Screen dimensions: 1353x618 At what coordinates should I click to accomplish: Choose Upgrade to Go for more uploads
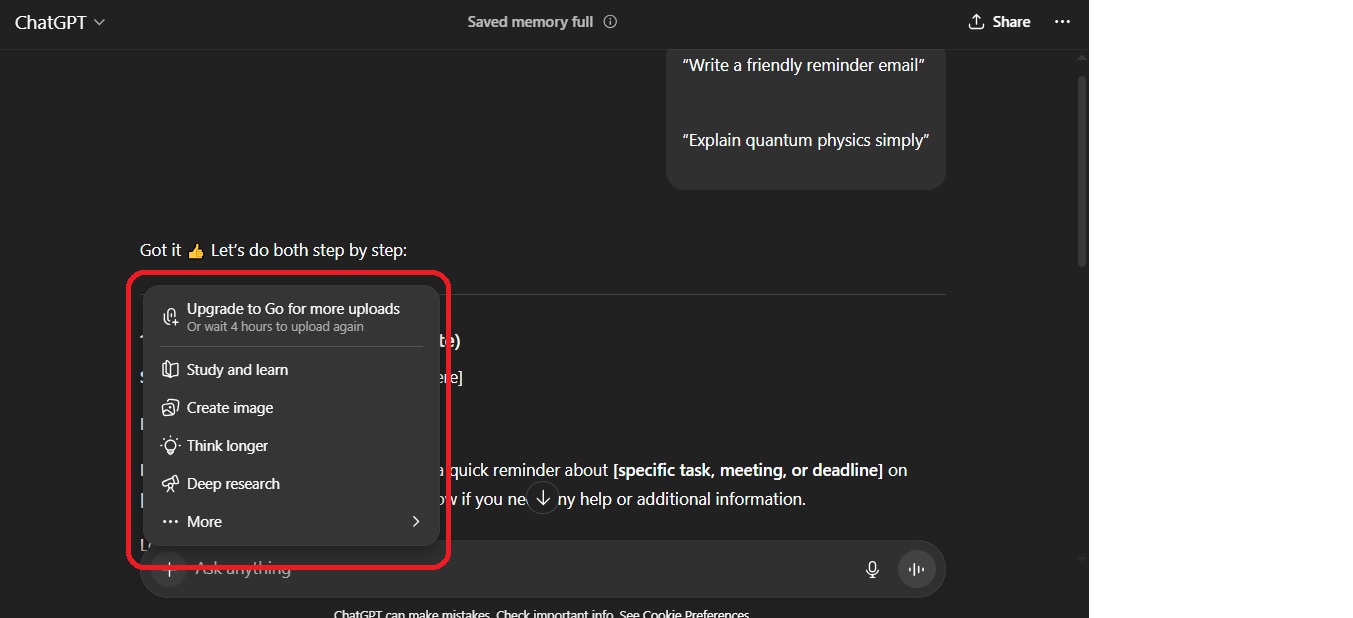click(292, 317)
